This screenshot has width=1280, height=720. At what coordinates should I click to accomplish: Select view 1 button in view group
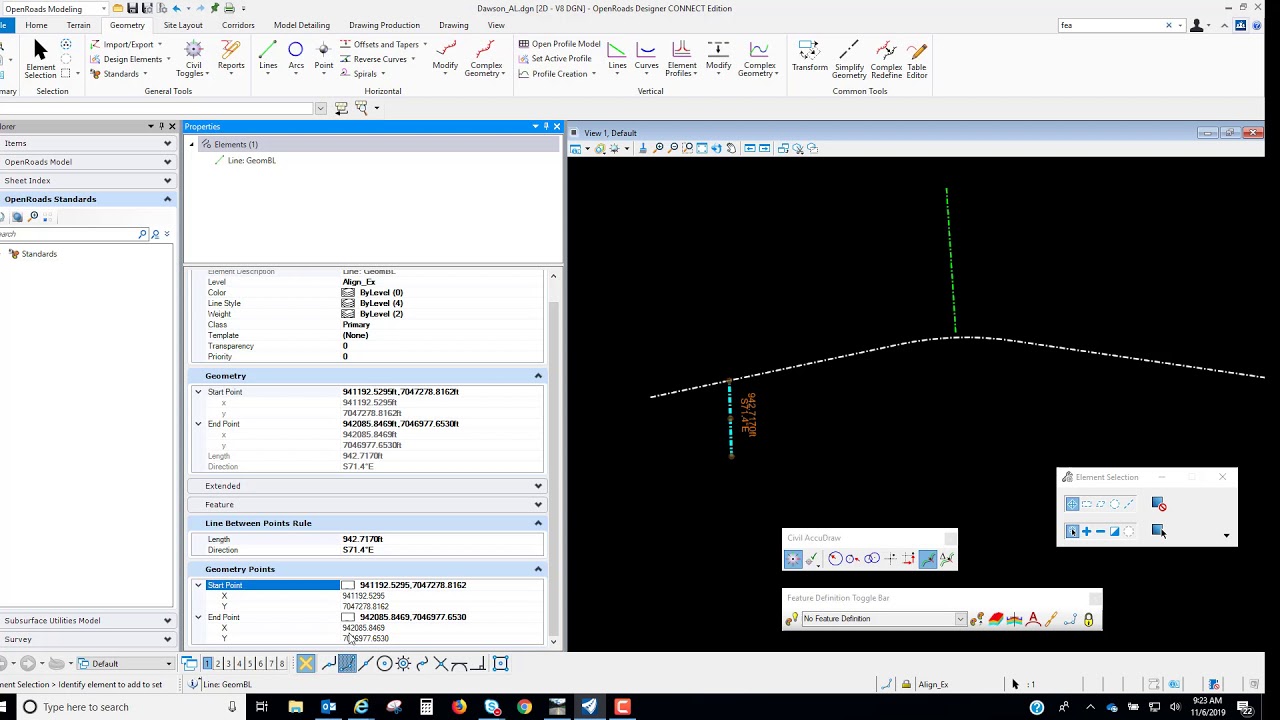pyautogui.click(x=207, y=663)
